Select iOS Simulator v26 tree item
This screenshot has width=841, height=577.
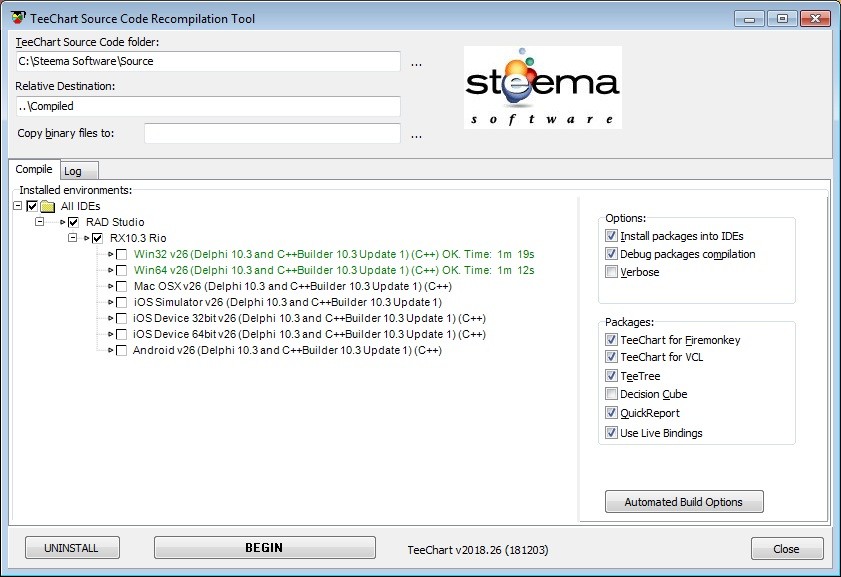(288, 302)
